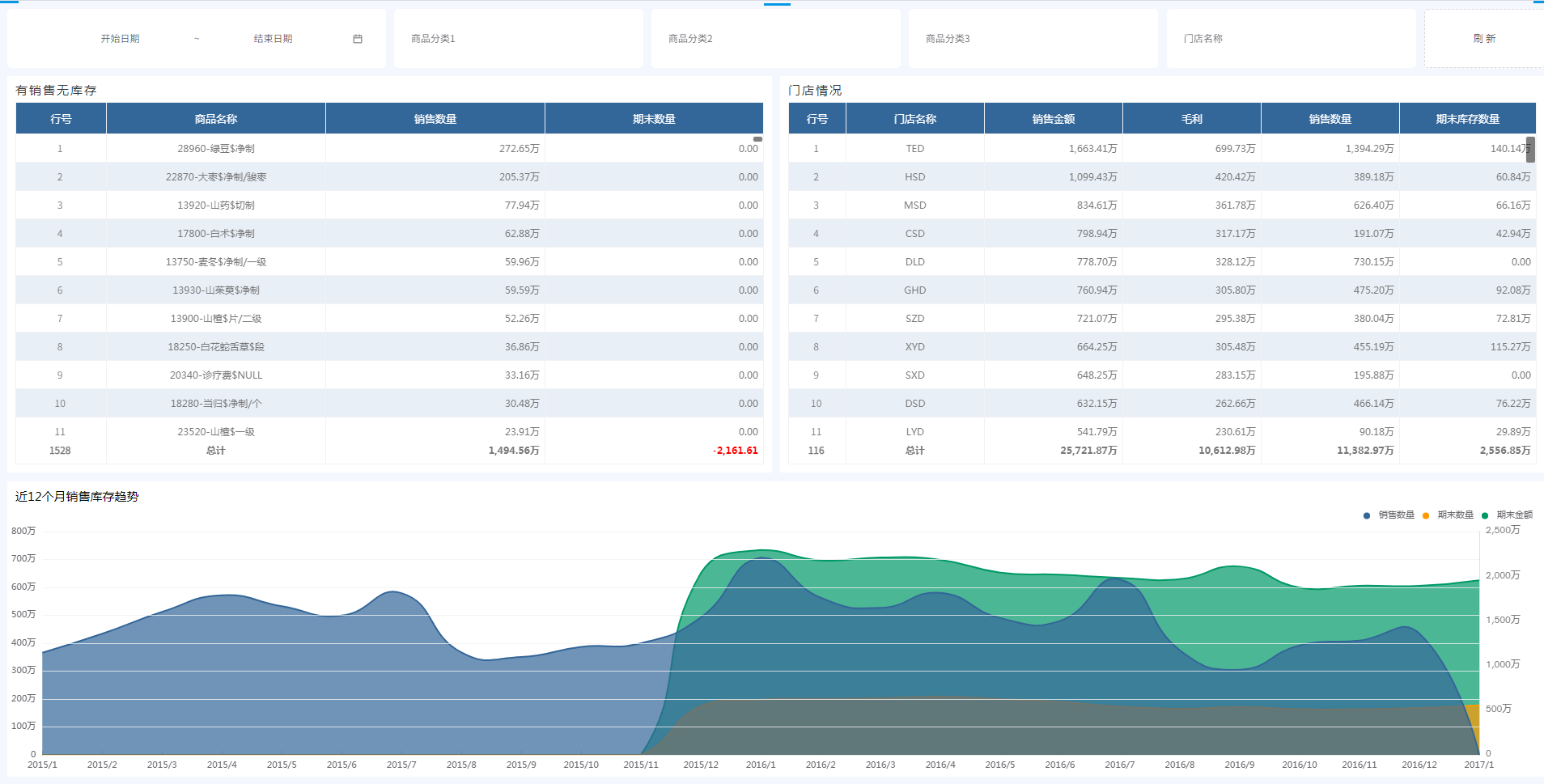The height and width of the screenshot is (784, 1544).
Task: Open the 商品分类2 dropdown filter
Action: pyautogui.click(x=775, y=39)
